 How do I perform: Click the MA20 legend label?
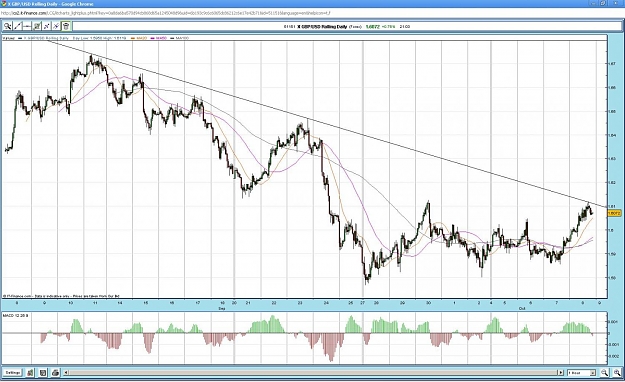pyautogui.click(x=142, y=38)
